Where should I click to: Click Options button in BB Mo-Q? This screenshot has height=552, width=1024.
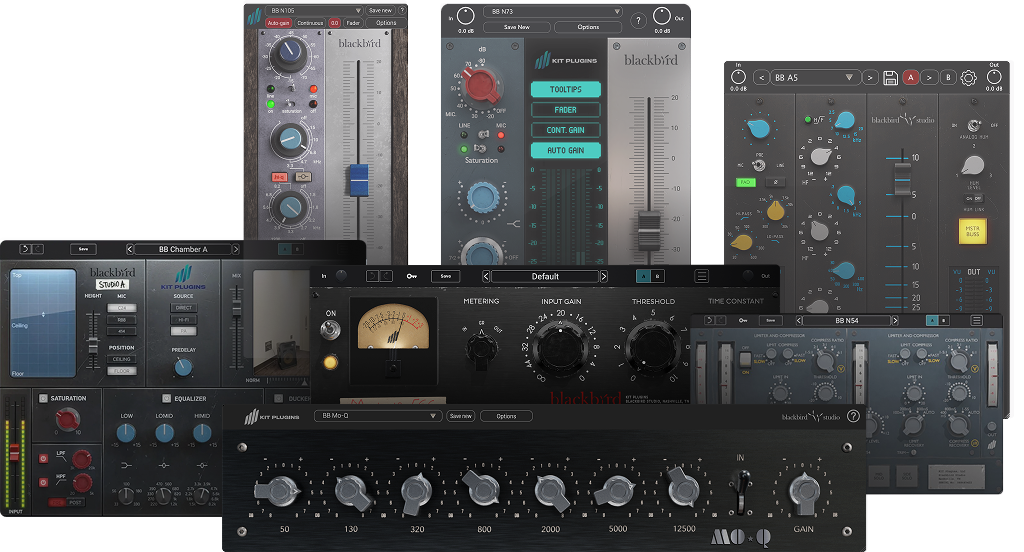point(506,416)
